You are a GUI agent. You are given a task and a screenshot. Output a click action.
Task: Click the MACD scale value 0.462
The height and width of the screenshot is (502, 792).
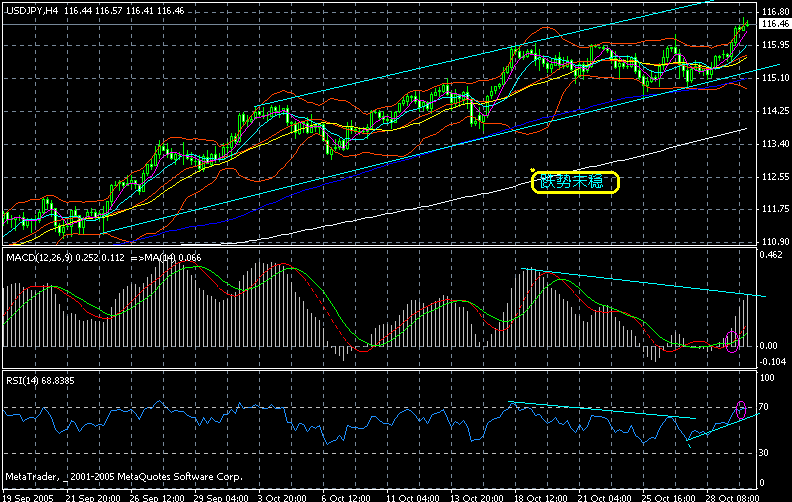click(771, 255)
